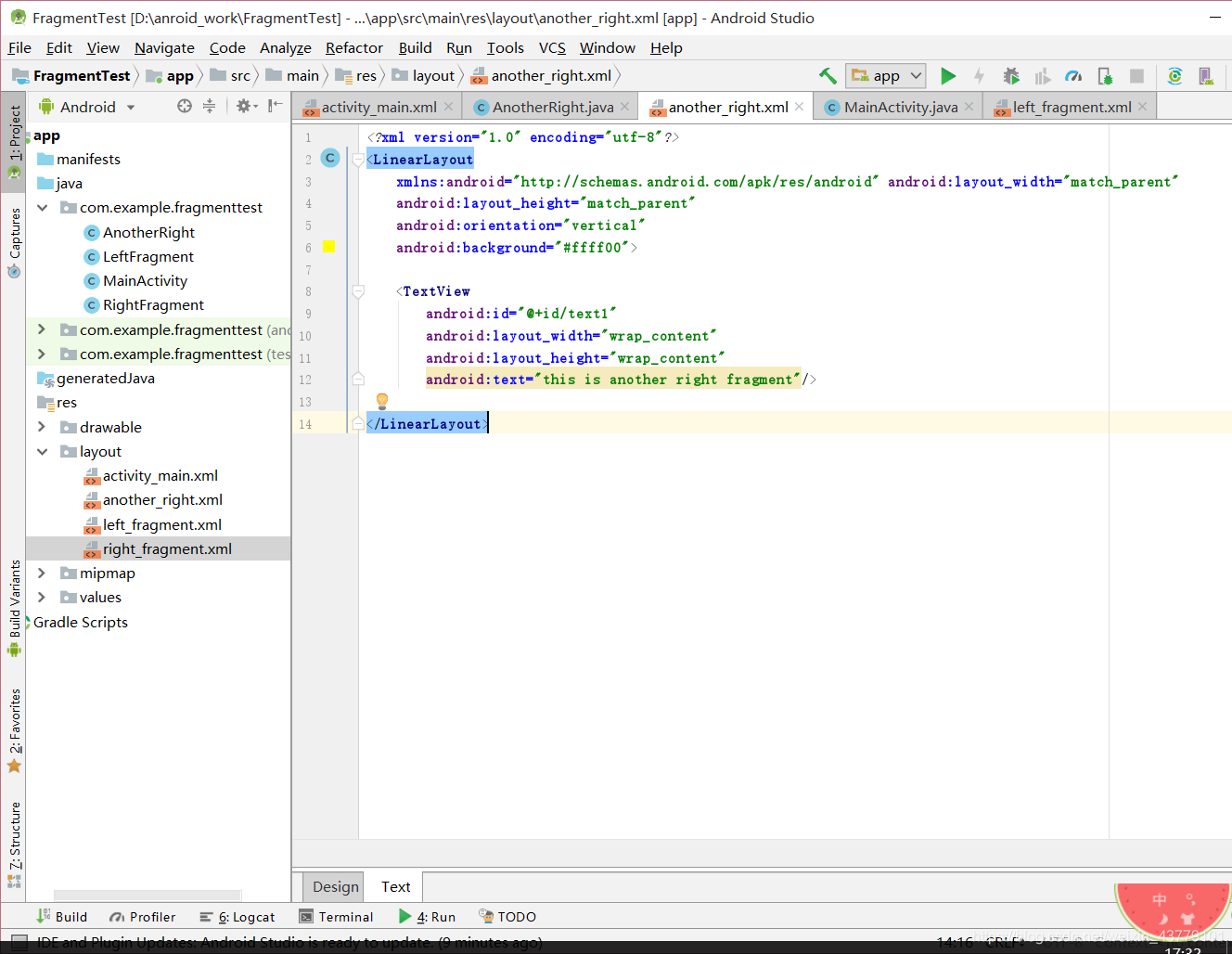Open the Run tool window

tap(427, 917)
